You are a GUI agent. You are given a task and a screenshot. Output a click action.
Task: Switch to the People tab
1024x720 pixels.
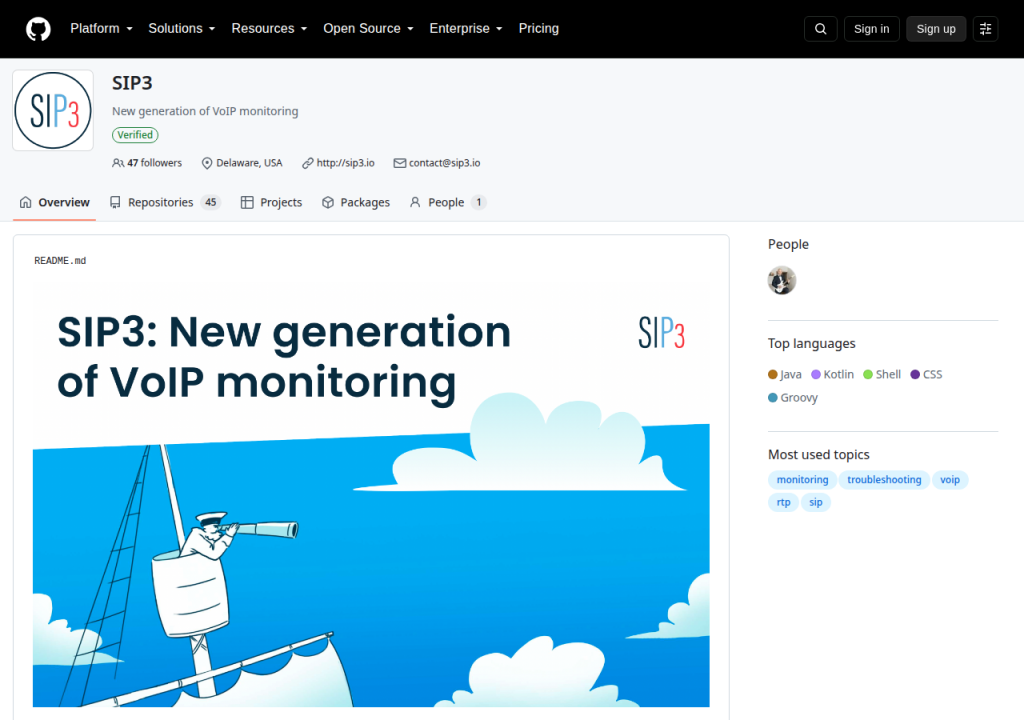(x=447, y=202)
